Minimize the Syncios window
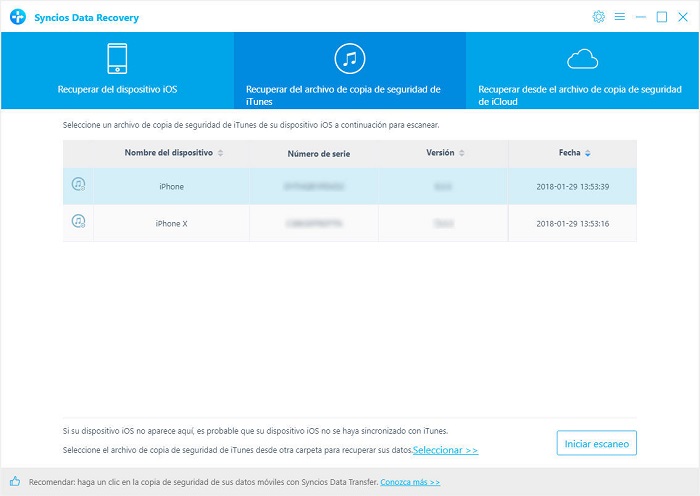The height and width of the screenshot is (496, 700). click(641, 17)
